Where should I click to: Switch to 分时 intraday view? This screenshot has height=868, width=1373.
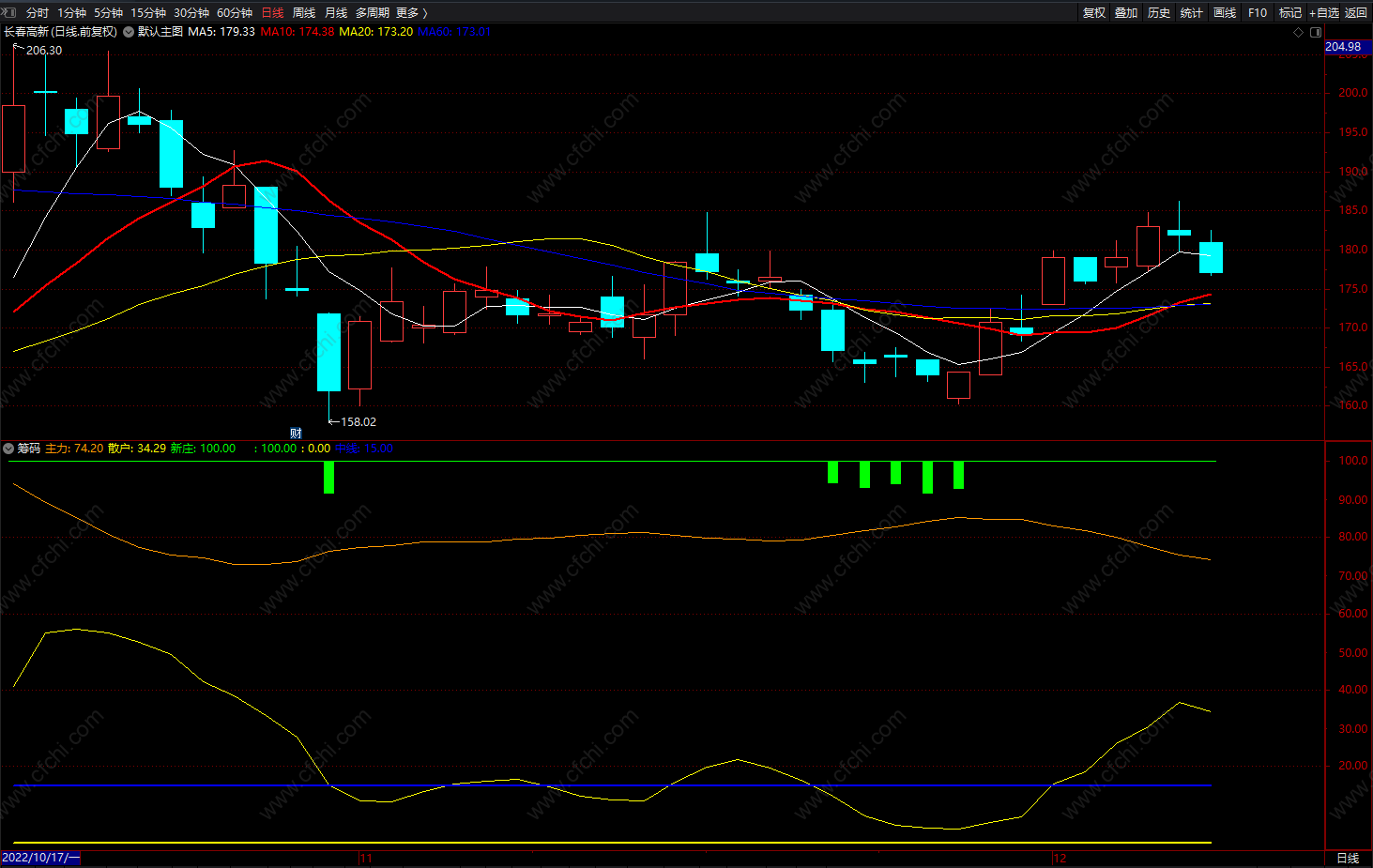coord(38,13)
